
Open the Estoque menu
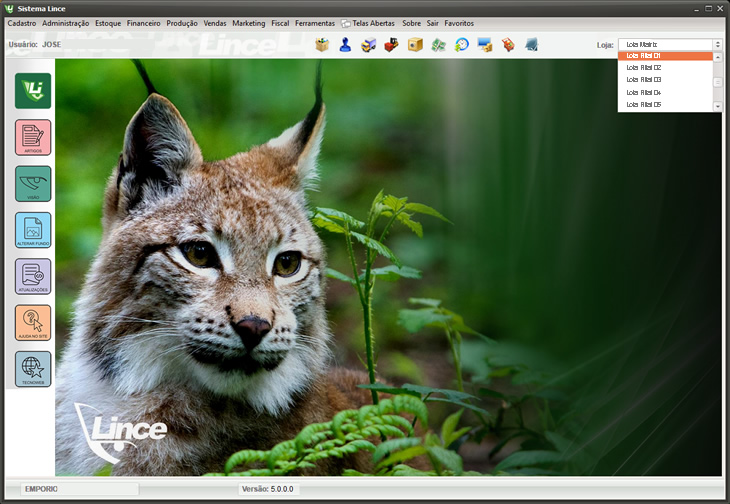[108, 23]
